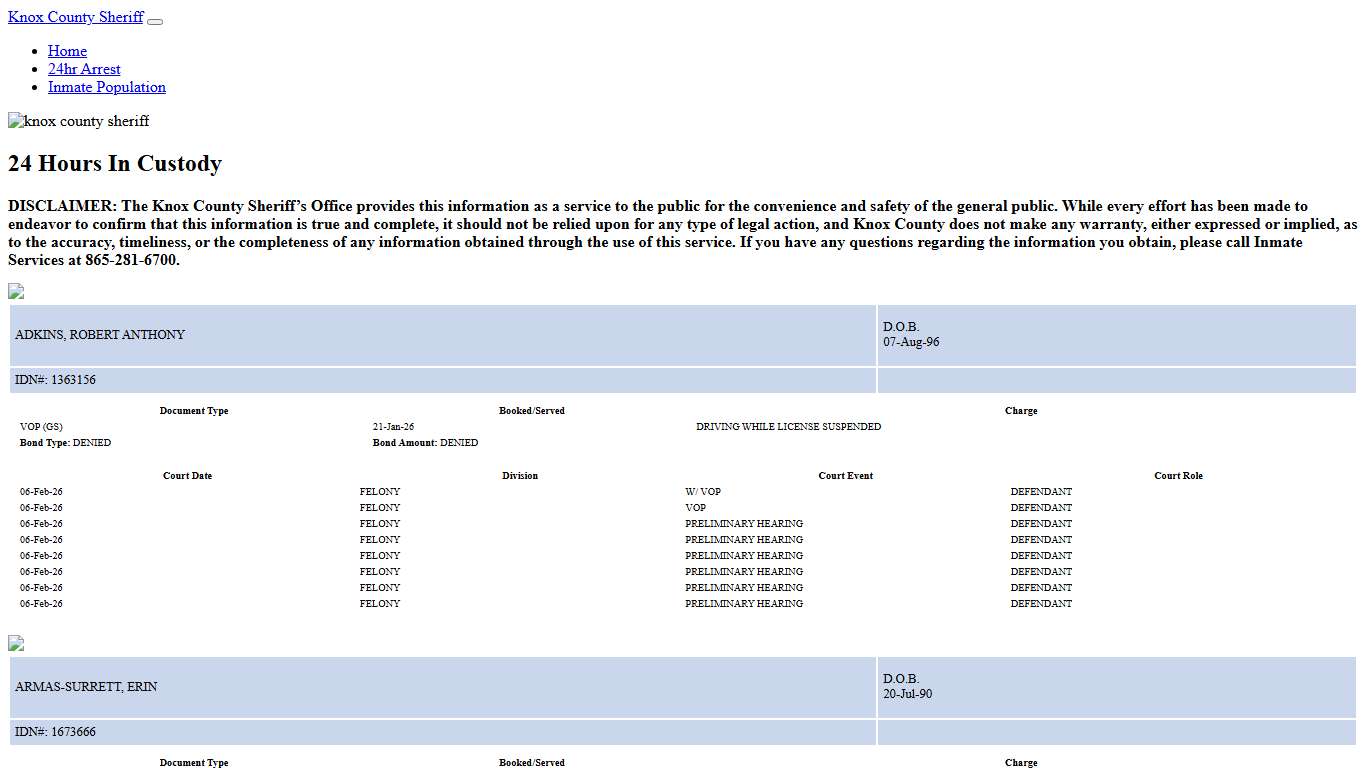Click the mugshot image above Adkins record
This screenshot has width=1366, height=768.
click(16, 291)
